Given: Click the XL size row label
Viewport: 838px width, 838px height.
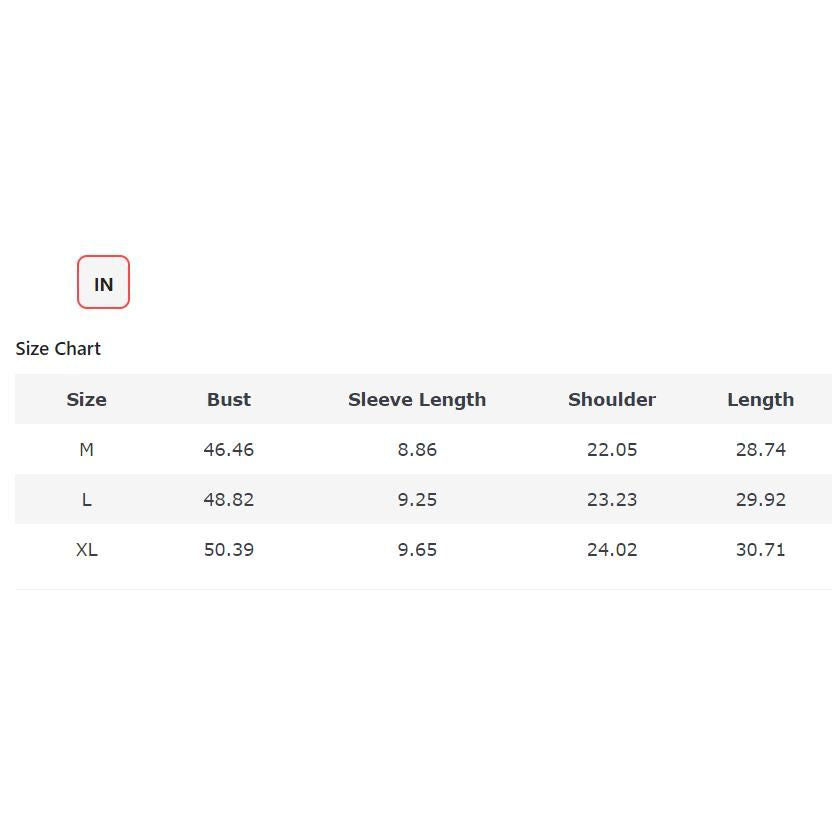Looking at the screenshot, I should click(87, 549).
